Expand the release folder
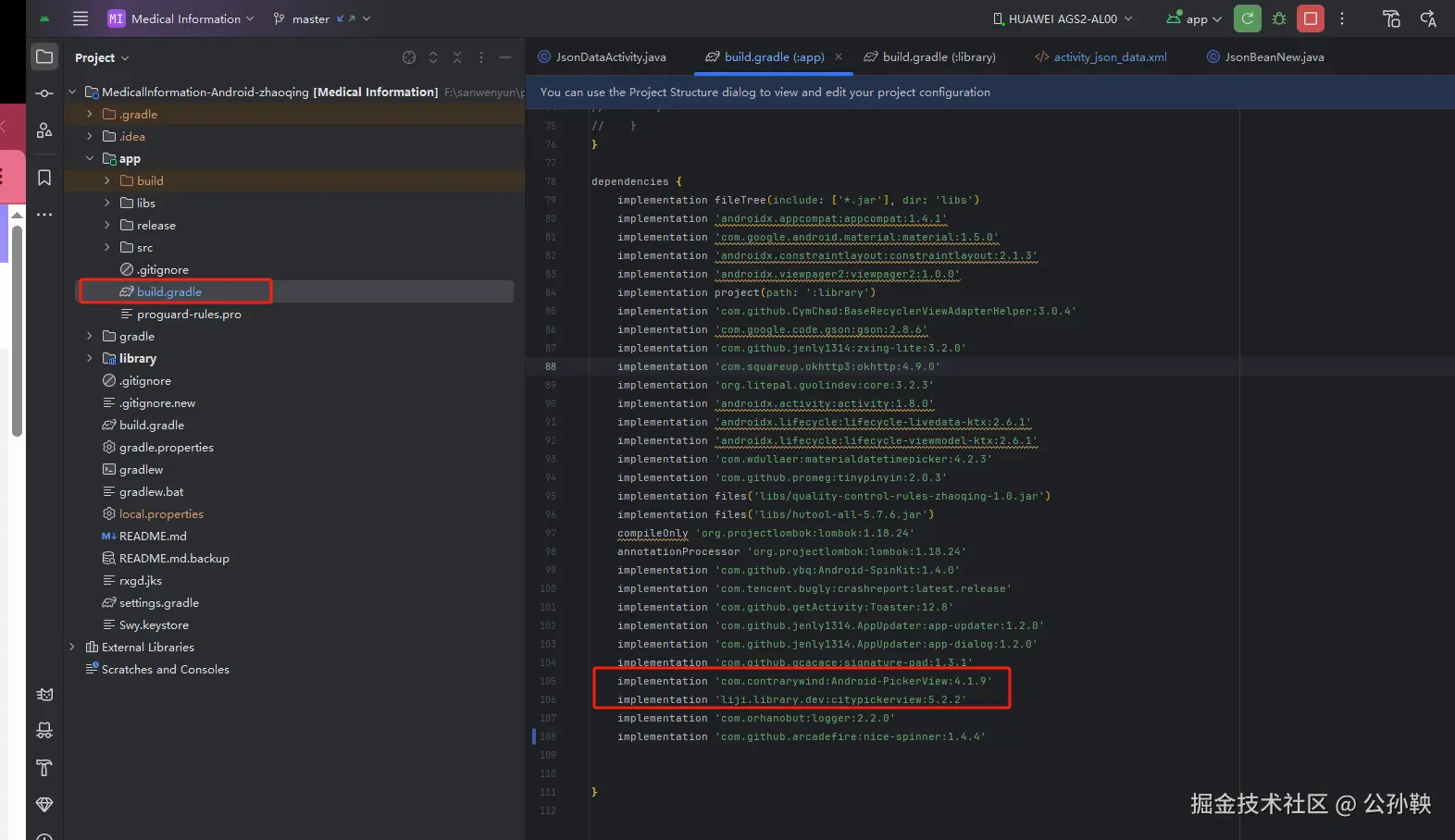 pos(107,226)
